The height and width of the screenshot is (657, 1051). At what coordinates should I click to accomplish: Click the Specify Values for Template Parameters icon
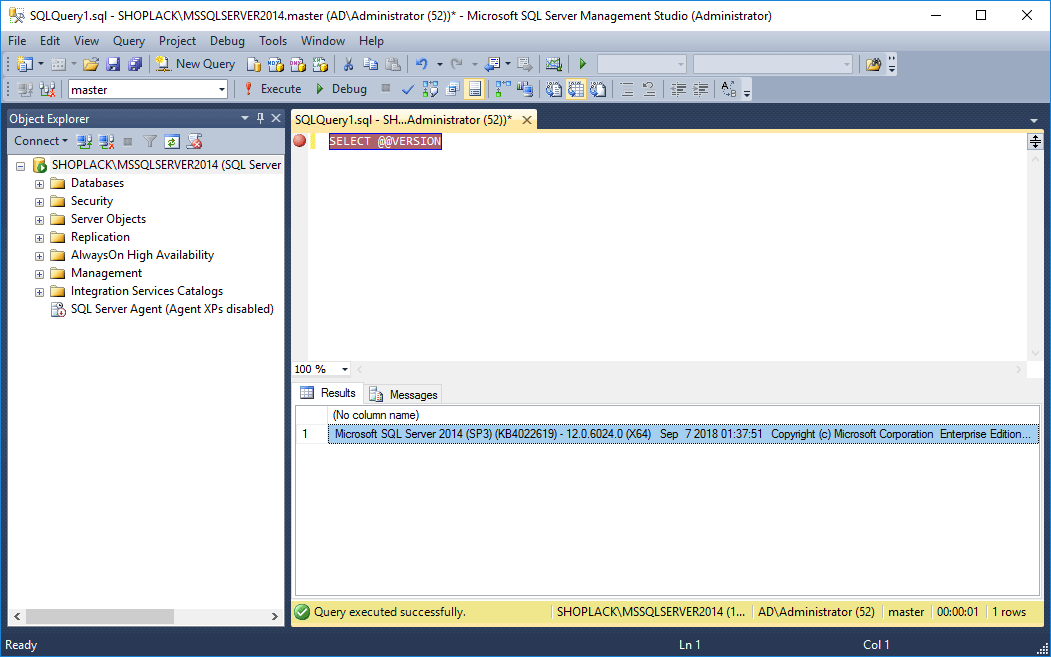[x=729, y=89]
